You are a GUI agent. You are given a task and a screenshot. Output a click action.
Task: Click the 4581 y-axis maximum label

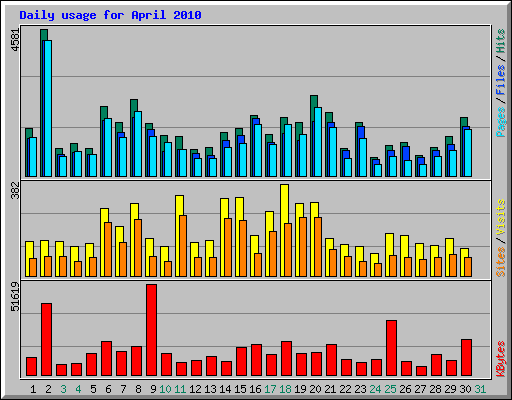pos(15,40)
